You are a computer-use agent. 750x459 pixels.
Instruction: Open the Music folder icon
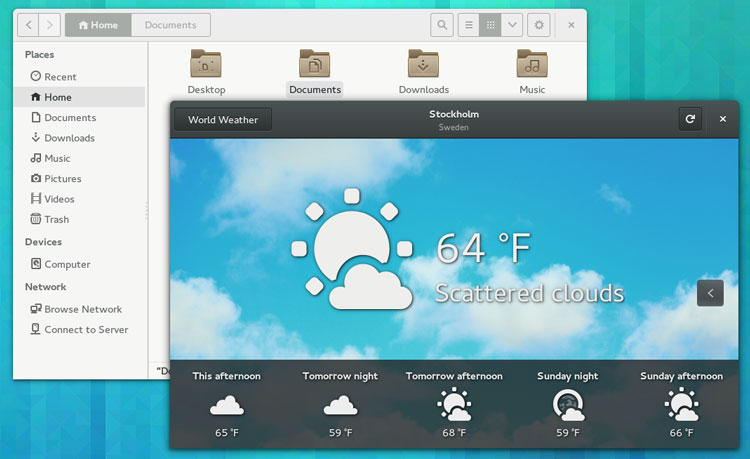tap(532, 65)
